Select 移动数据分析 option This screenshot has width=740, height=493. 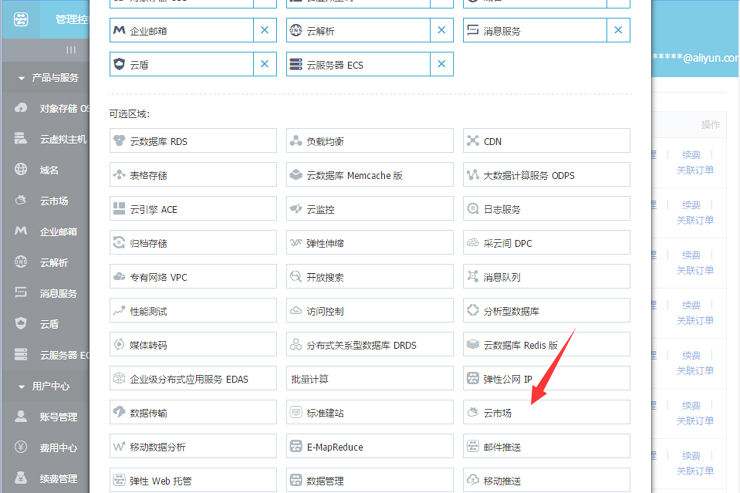coord(193,447)
